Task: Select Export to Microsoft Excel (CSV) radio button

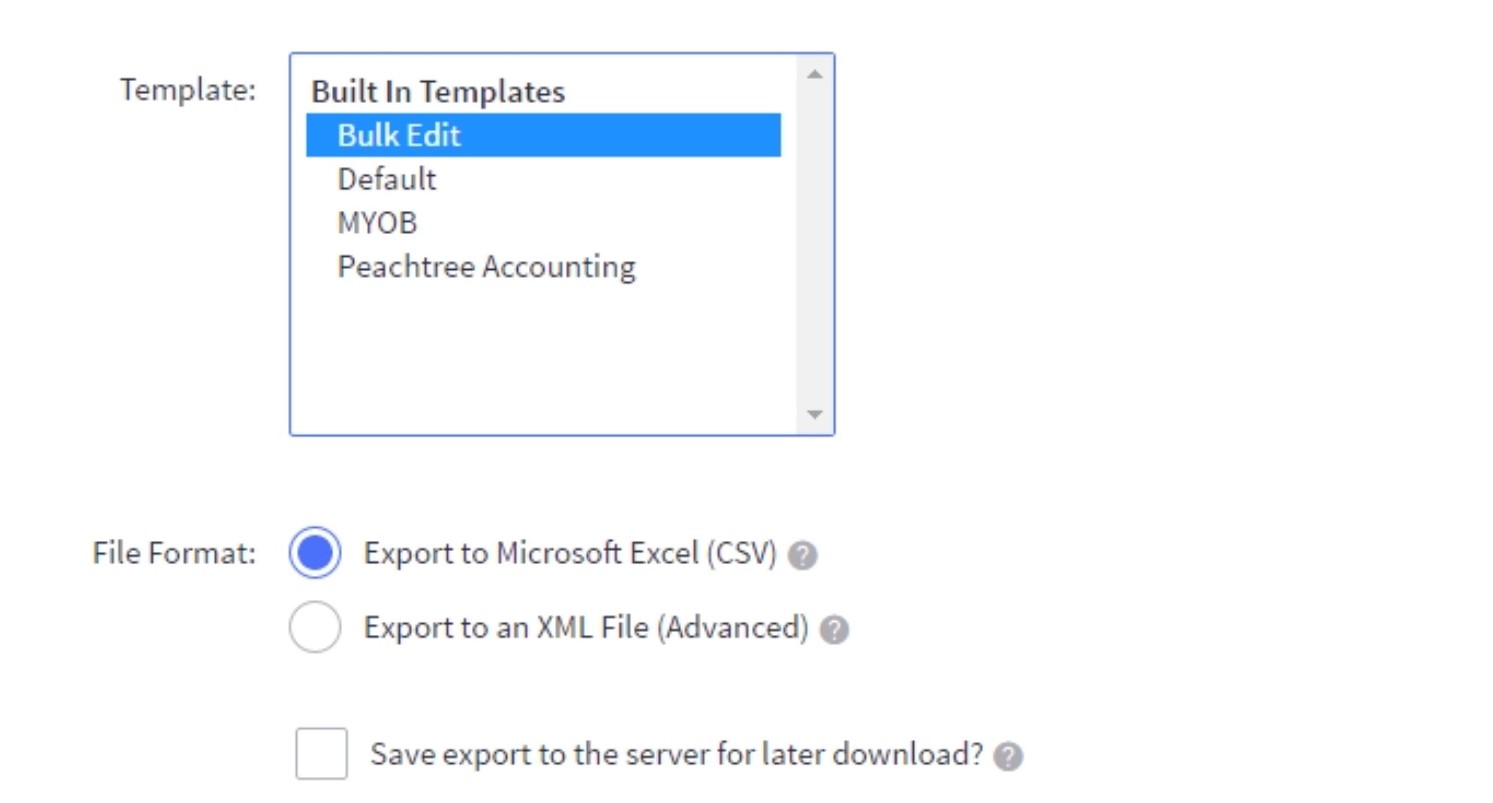Action: [x=315, y=554]
